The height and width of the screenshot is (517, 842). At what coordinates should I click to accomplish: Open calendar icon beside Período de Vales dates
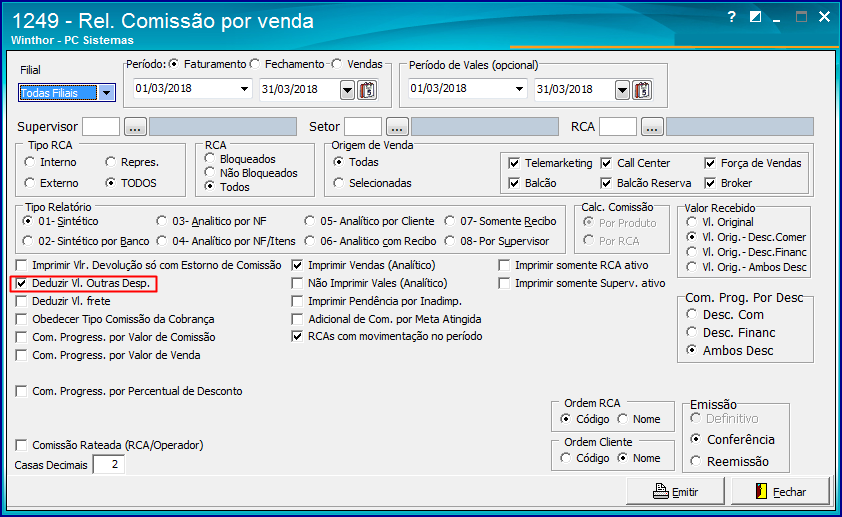(642, 90)
